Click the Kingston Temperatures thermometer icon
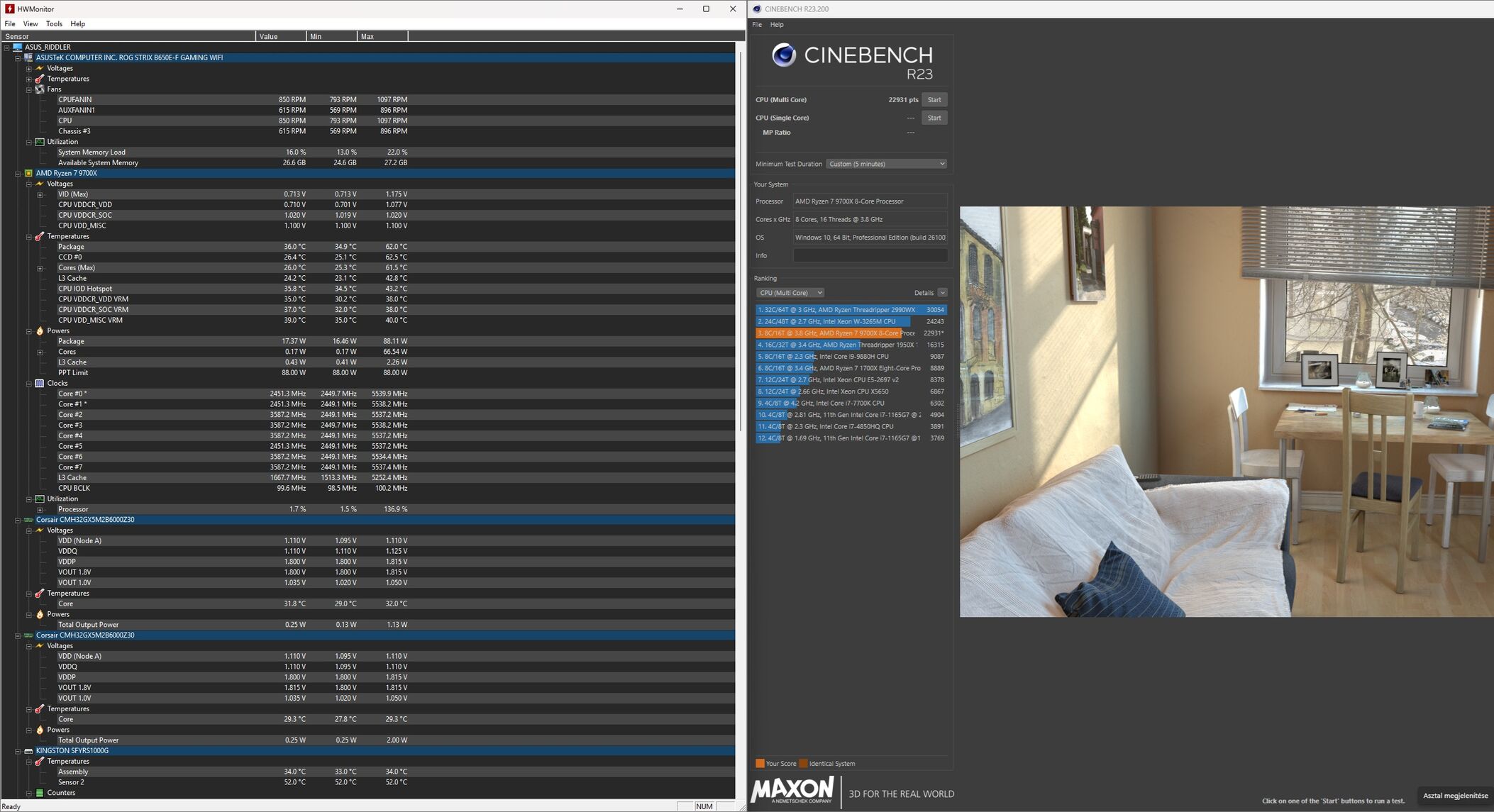 click(40, 761)
